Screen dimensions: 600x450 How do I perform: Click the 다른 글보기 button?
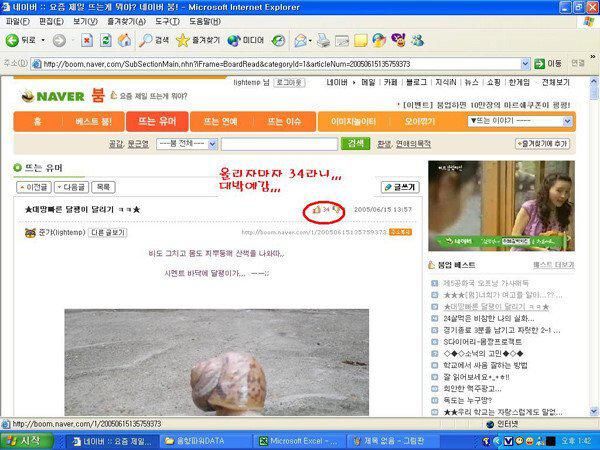coord(108,233)
